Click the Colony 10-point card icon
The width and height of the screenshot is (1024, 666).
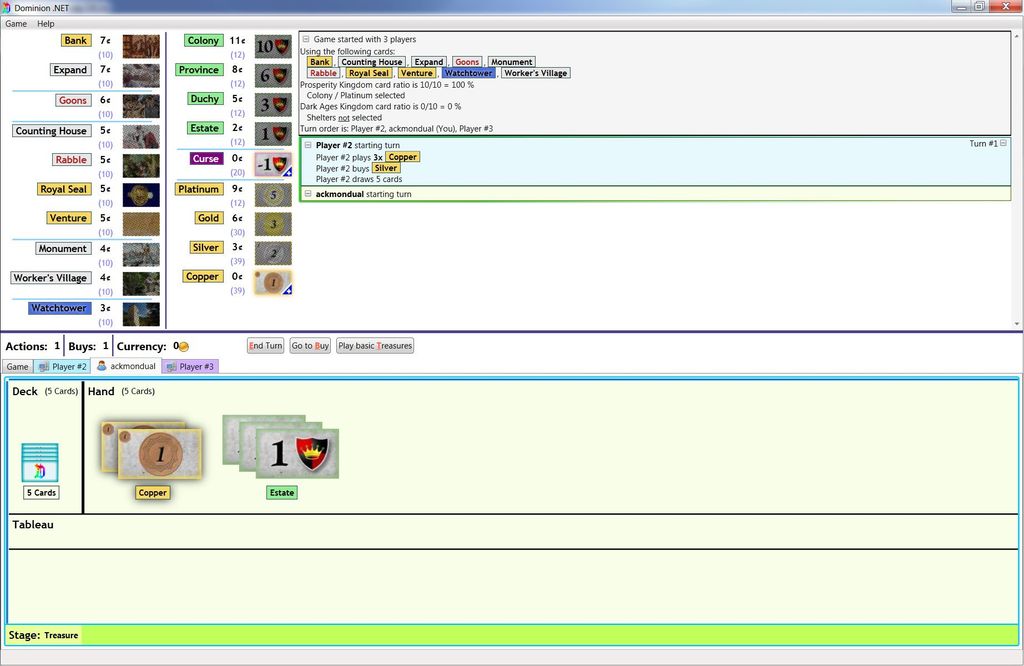273,47
